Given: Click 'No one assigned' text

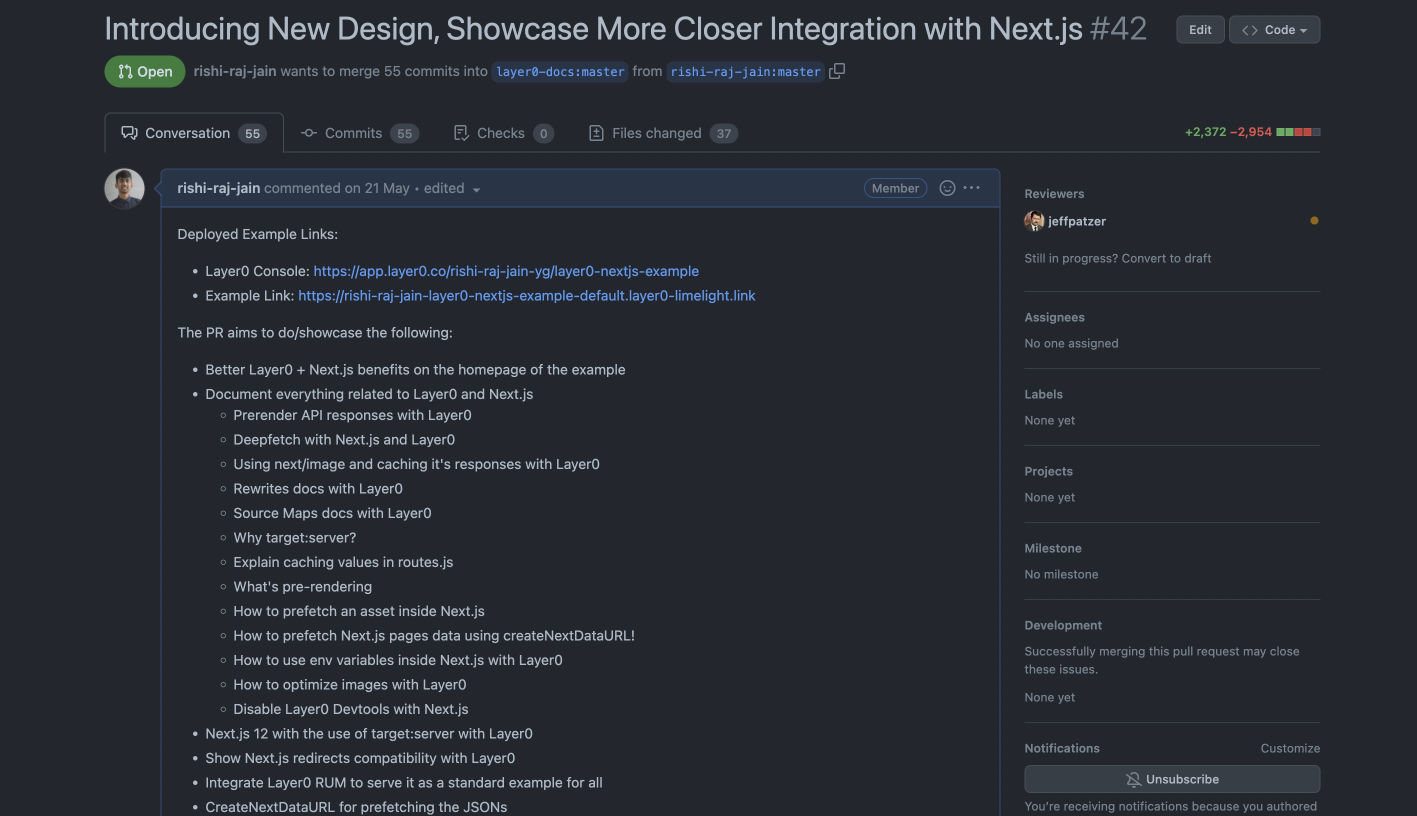Looking at the screenshot, I should (x=1071, y=343).
